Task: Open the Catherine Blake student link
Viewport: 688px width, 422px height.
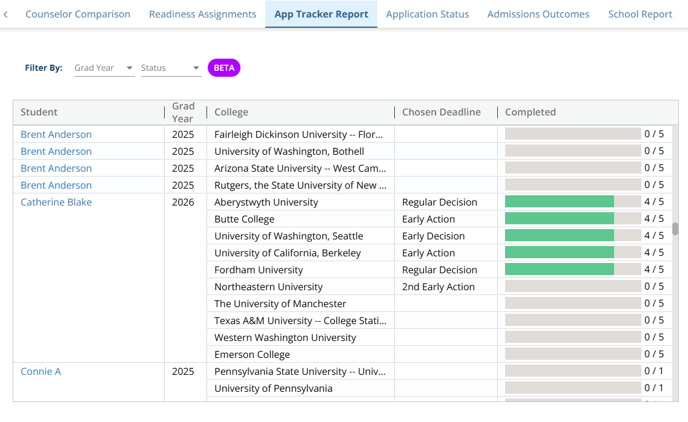Action: pos(56,202)
